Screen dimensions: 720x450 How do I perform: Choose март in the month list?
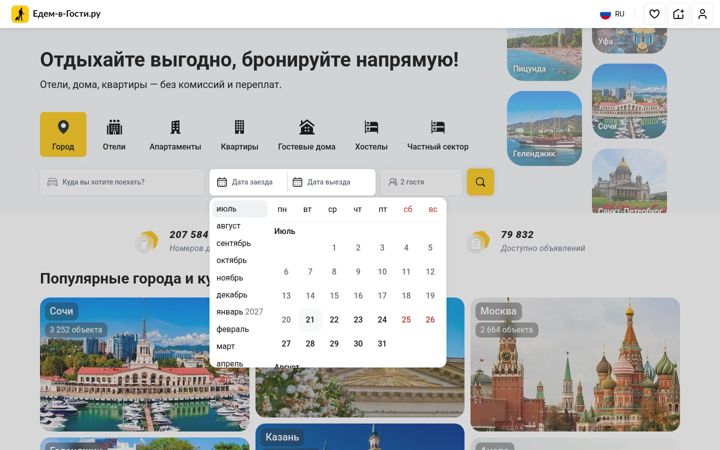pyautogui.click(x=240, y=346)
